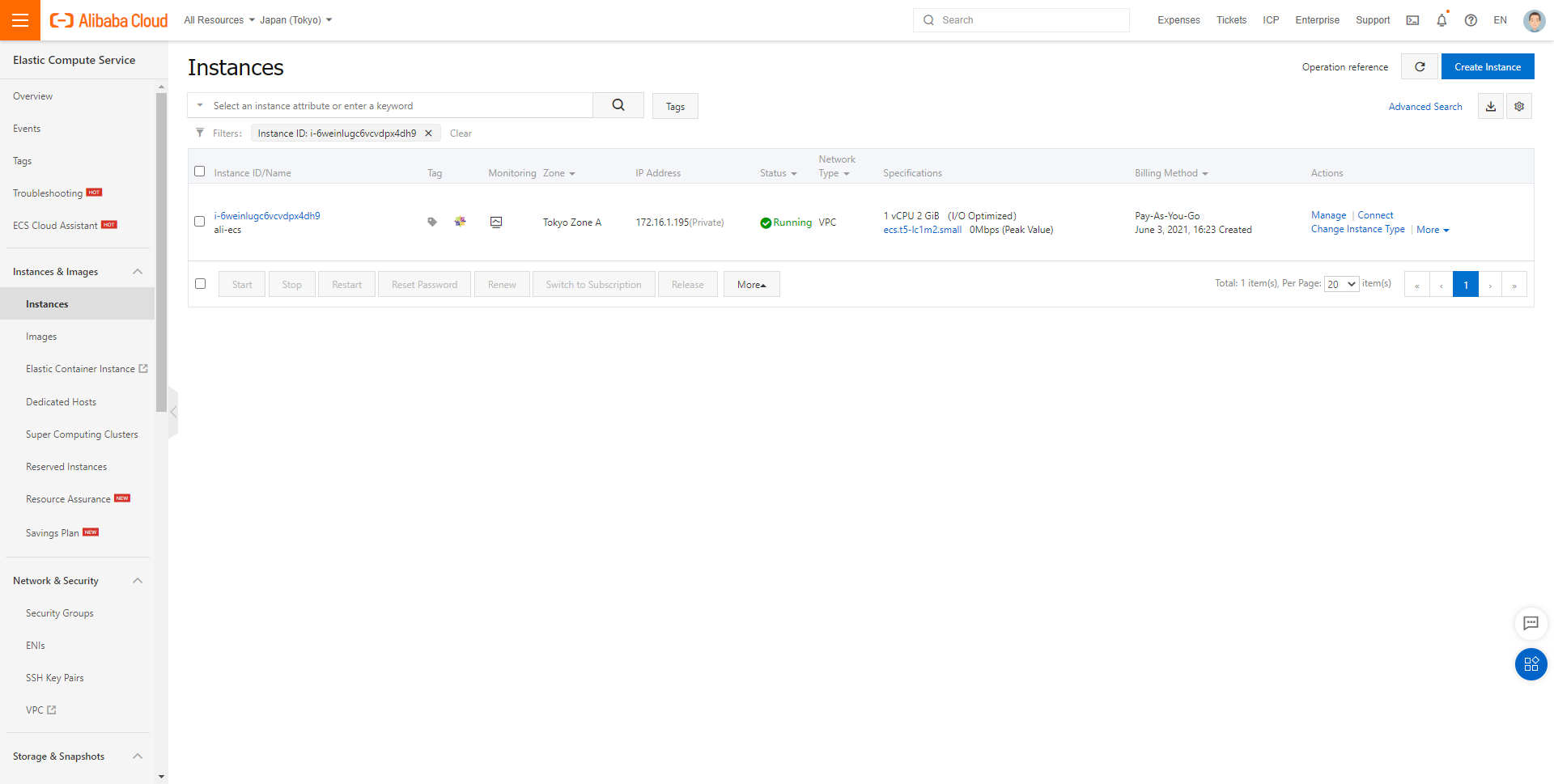This screenshot has width=1554, height=784.
Task: Go to last page of results
Action: (1514, 285)
